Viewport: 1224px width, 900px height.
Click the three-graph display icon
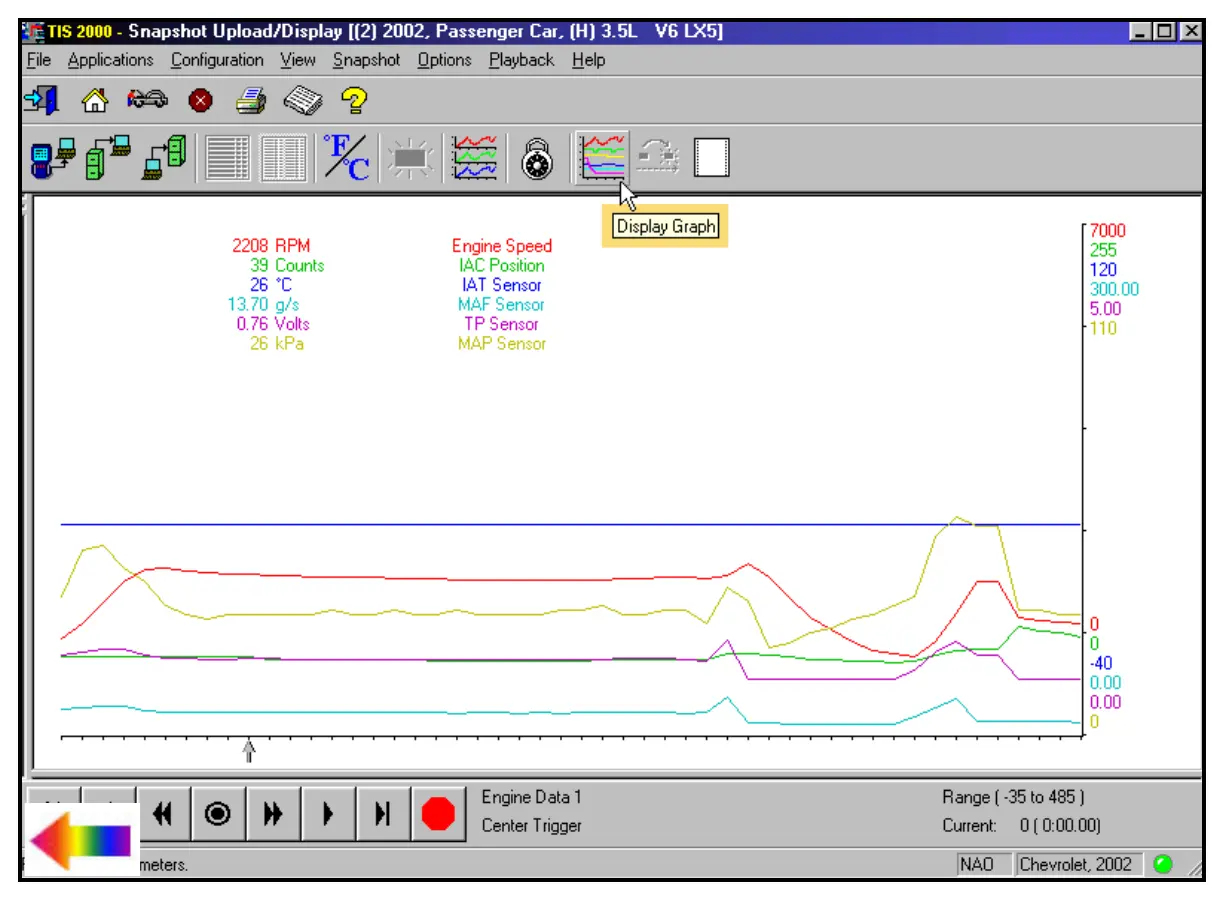pyautogui.click(x=474, y=157)
